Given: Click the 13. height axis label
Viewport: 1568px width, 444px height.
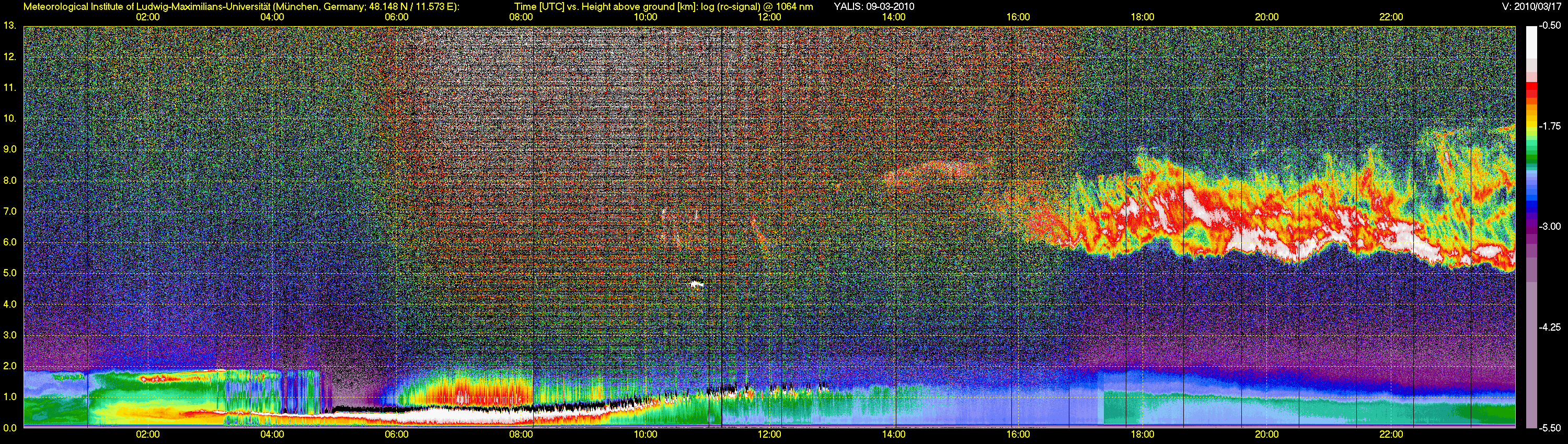Looking at the screenshot, I should point(10,26).
